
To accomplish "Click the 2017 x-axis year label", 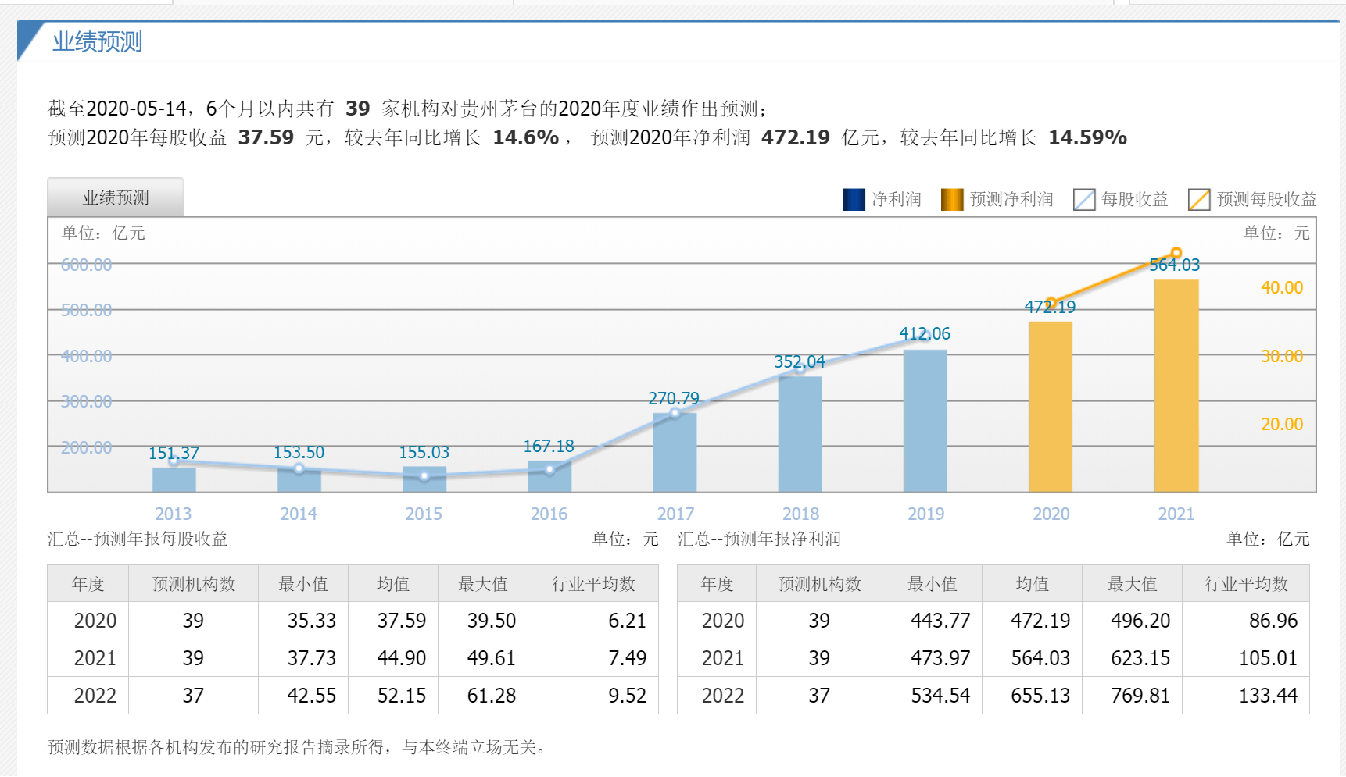I will [675, 513].
